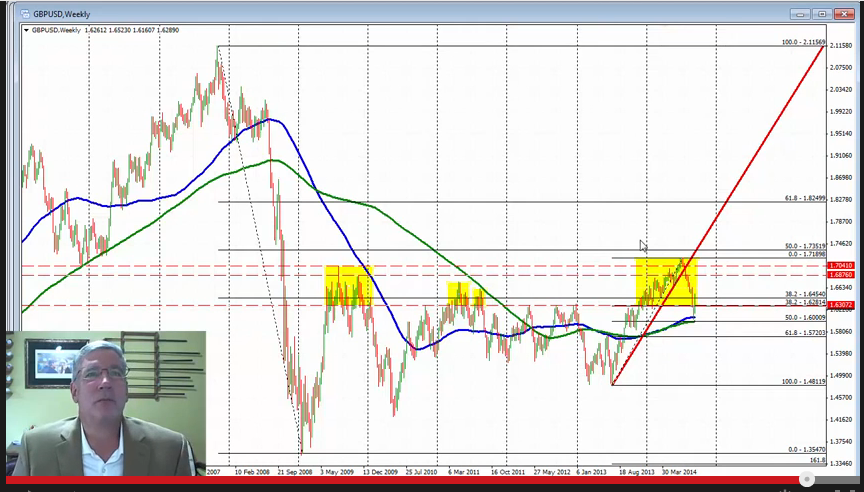The width and height of the screenshot is (864, 492).
Task: Open the chart menu triangle beside GBPUSD,Weekly
Action: 26,30
